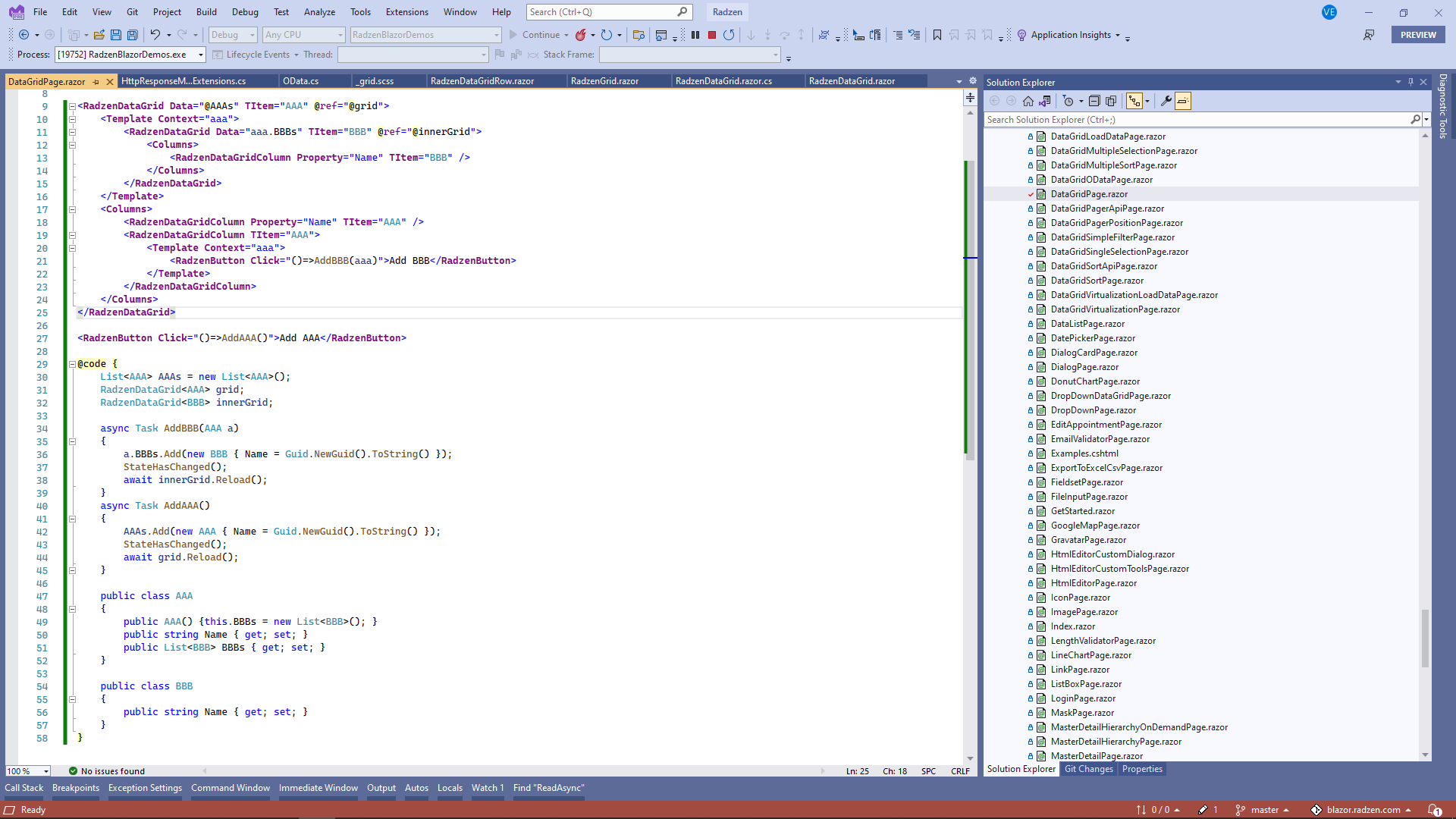
Task: Select the Hot Reload flame icon
Action: click(x=581, y=35)
